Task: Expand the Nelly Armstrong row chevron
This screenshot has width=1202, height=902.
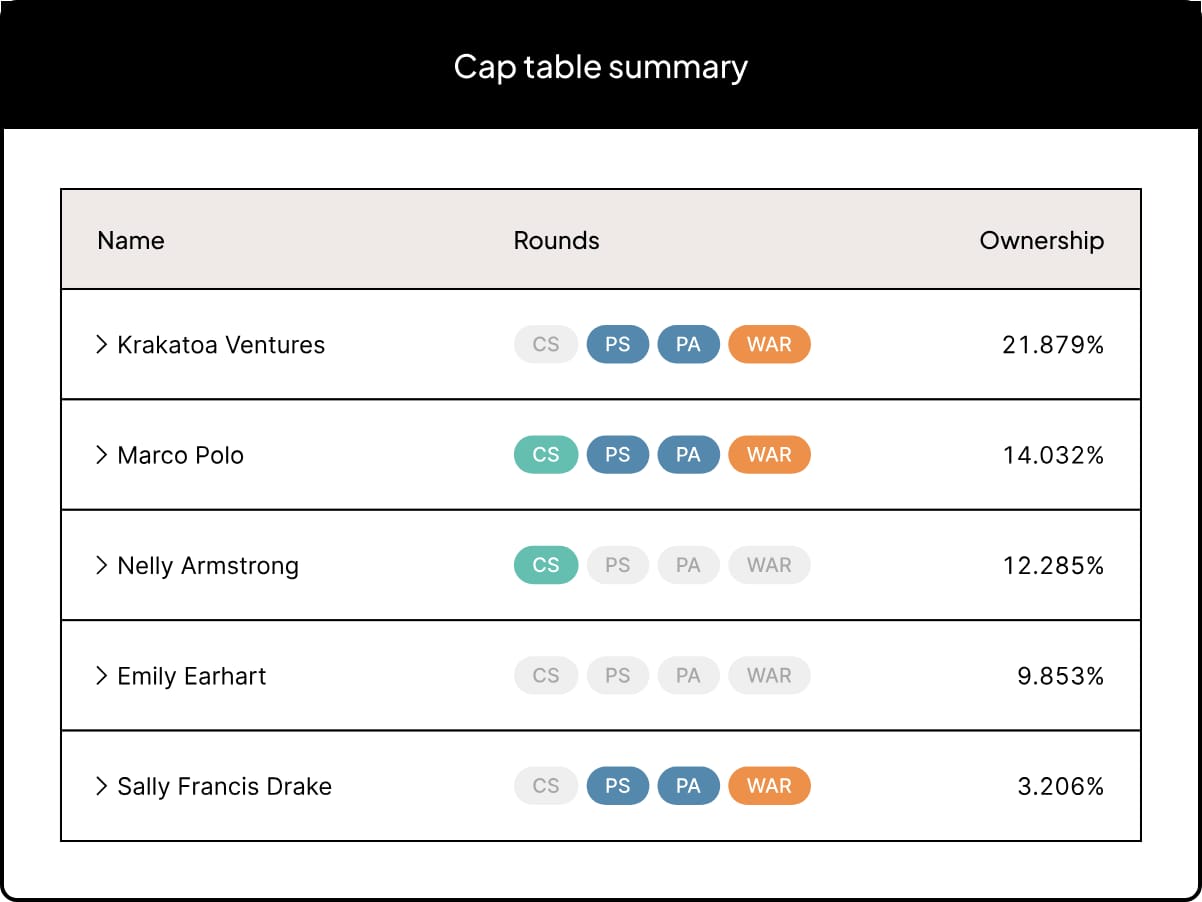Action: click(x=101, y=565)
